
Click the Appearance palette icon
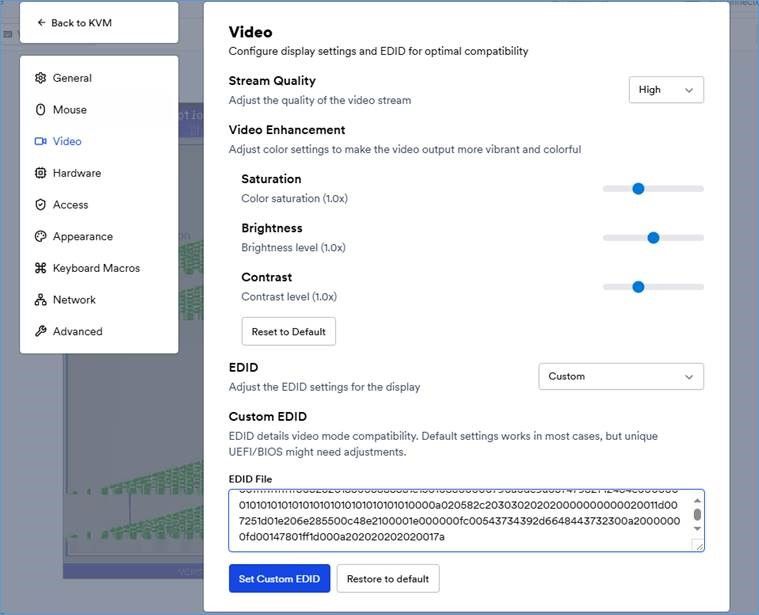41,236
